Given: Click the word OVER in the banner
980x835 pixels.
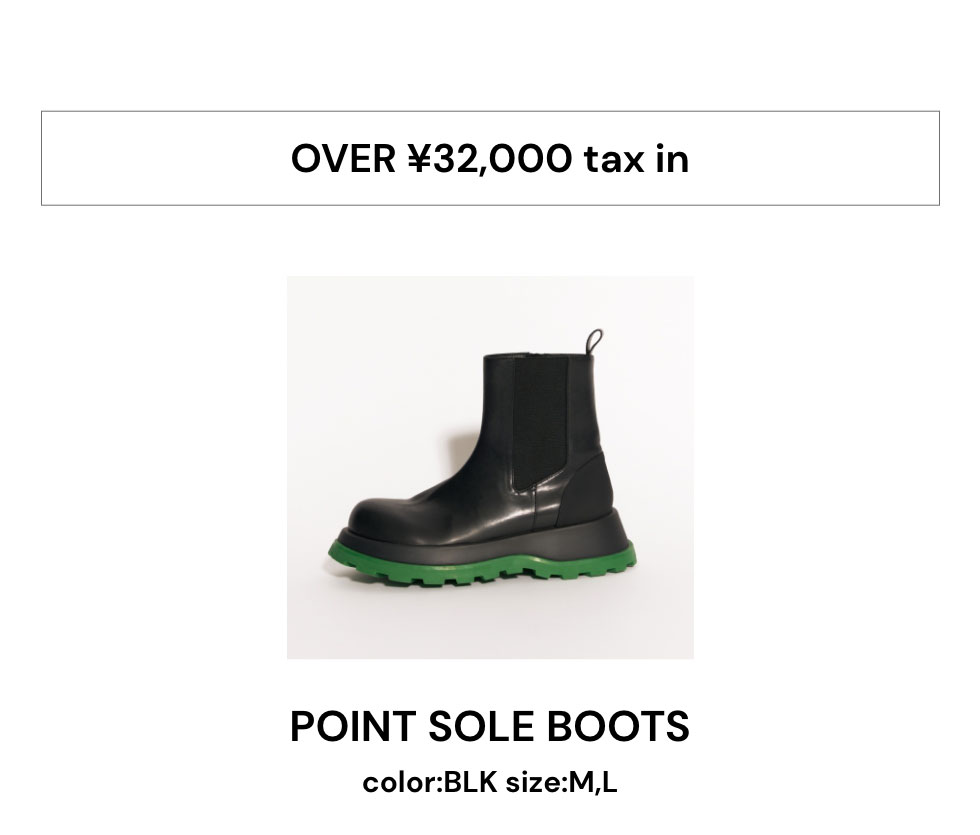Looking at the screenshot, I should 343,158.
